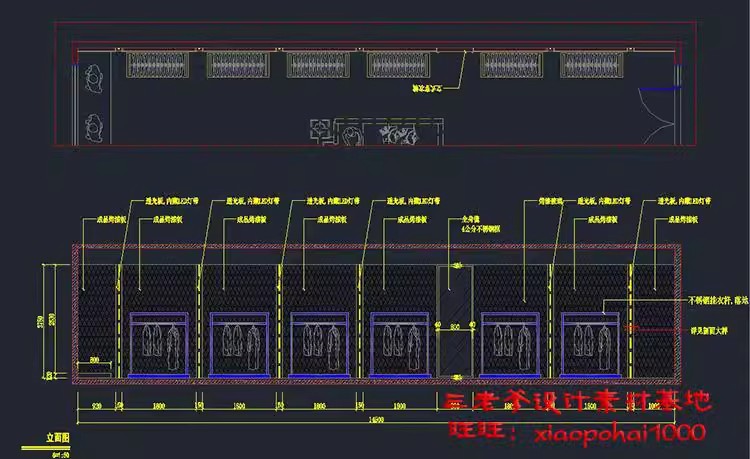The height and width of the screenshot is (459, 750).
Task: Select the door swing arc in the plan view
Action: click(x=656, y=116)
